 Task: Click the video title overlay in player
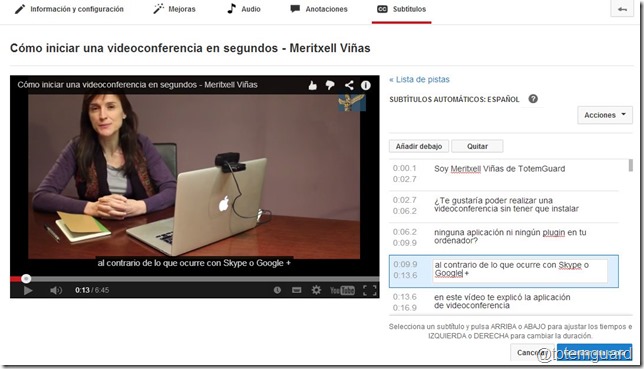[x=137, y=85]
